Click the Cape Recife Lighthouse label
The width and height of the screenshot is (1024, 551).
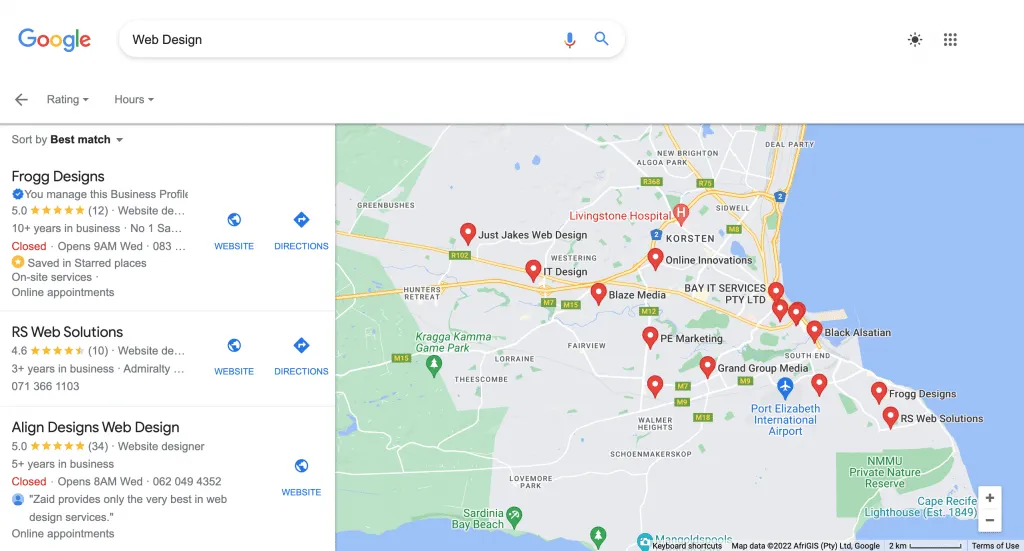pyautogui.click(x=921, y=507)
